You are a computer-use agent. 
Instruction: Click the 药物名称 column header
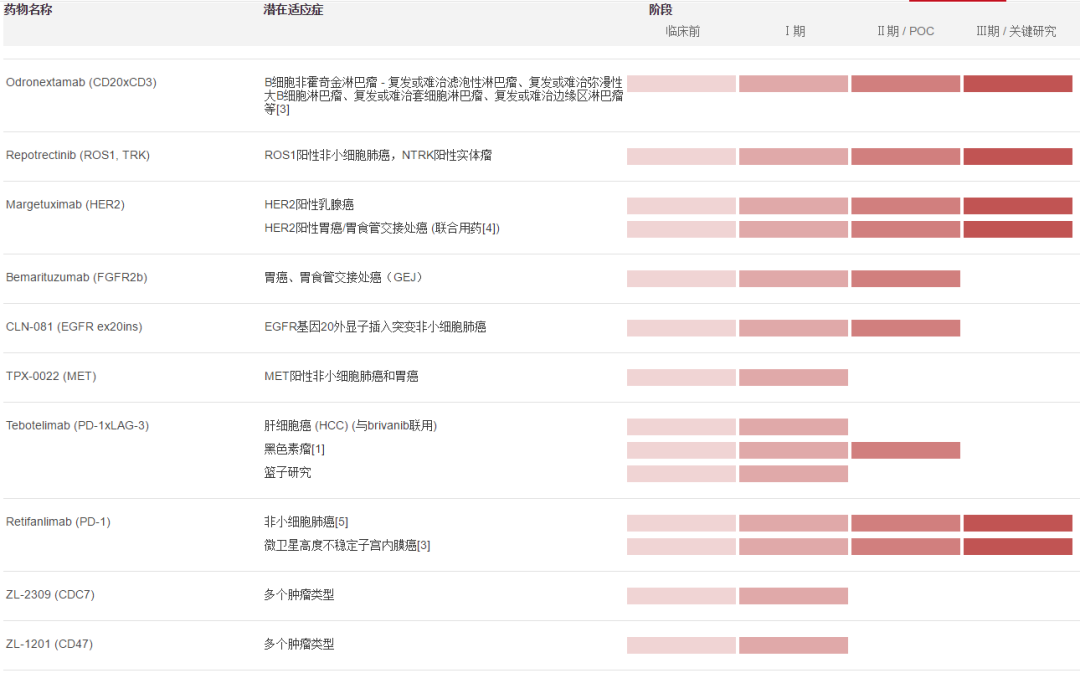point(28,9)
